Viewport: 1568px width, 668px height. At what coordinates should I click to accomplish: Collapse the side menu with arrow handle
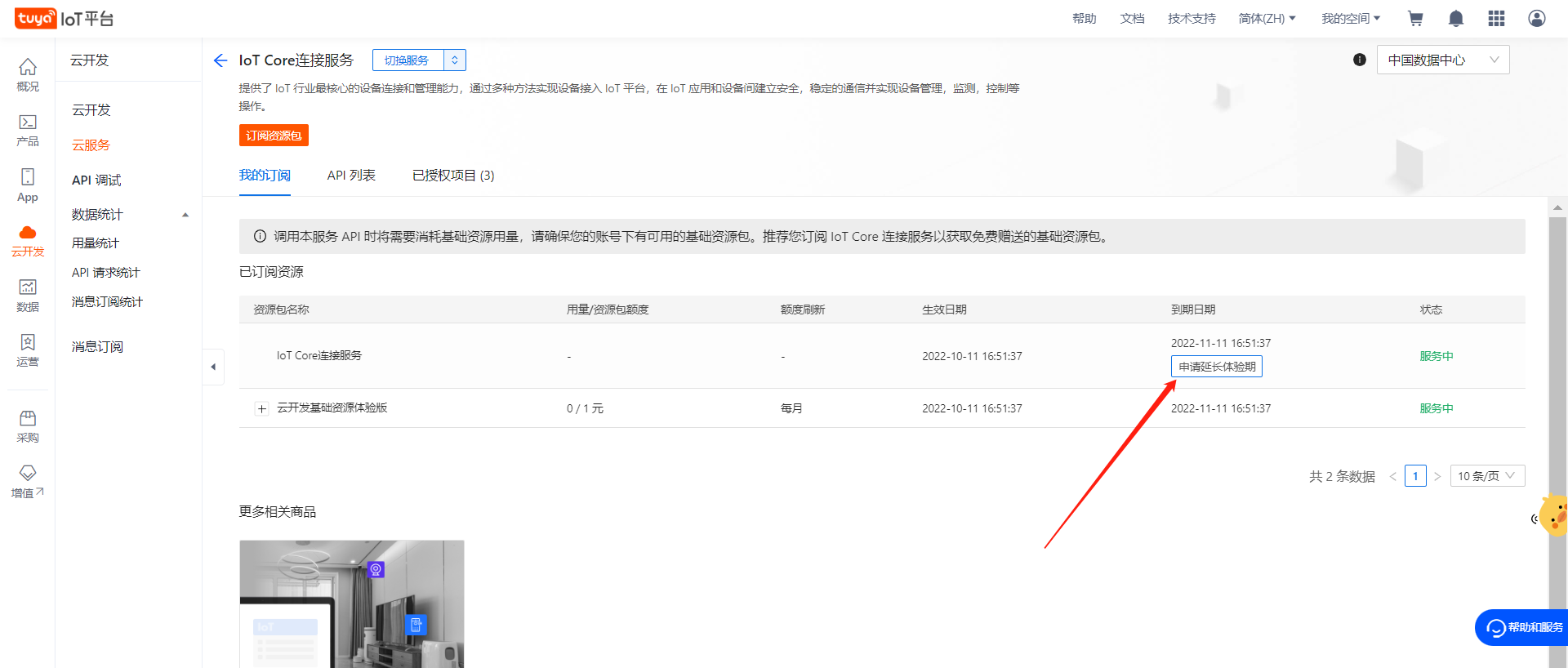pyautogui.click(x=213, y=367)
